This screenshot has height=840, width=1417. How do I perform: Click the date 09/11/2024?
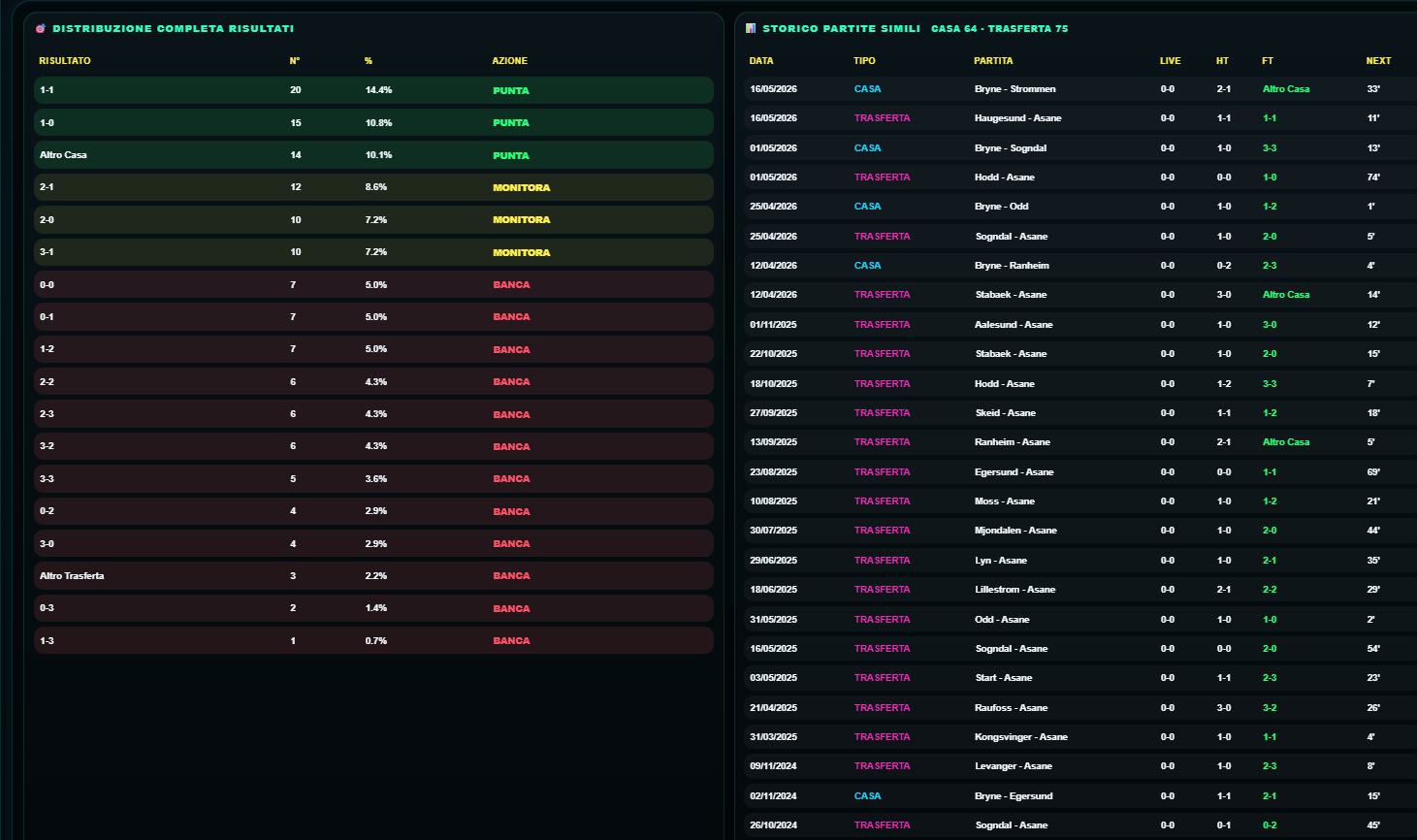[x=773, y=766]
